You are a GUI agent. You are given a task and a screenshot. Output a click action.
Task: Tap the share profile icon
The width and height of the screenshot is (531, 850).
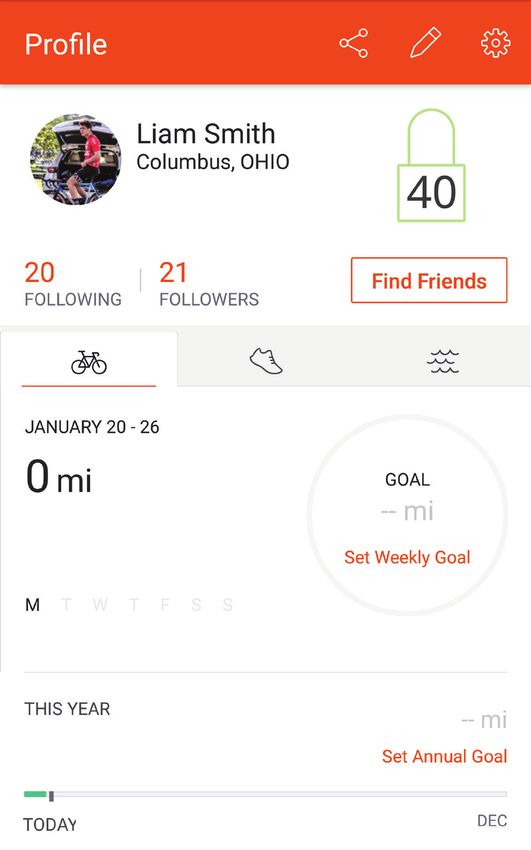pyautogui.click(x=354, y=43)
